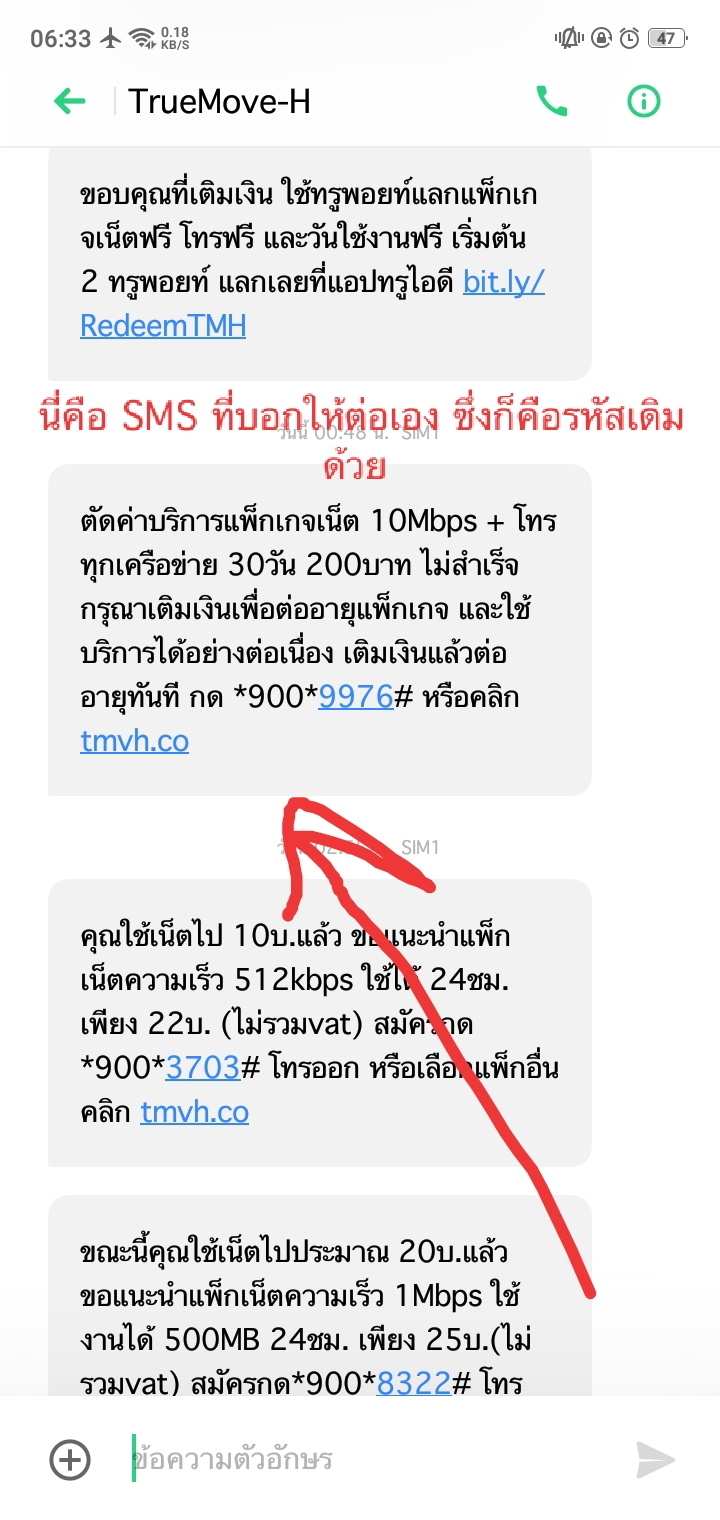
Task: Focus the text message input field
Action: click(370, 1460)
